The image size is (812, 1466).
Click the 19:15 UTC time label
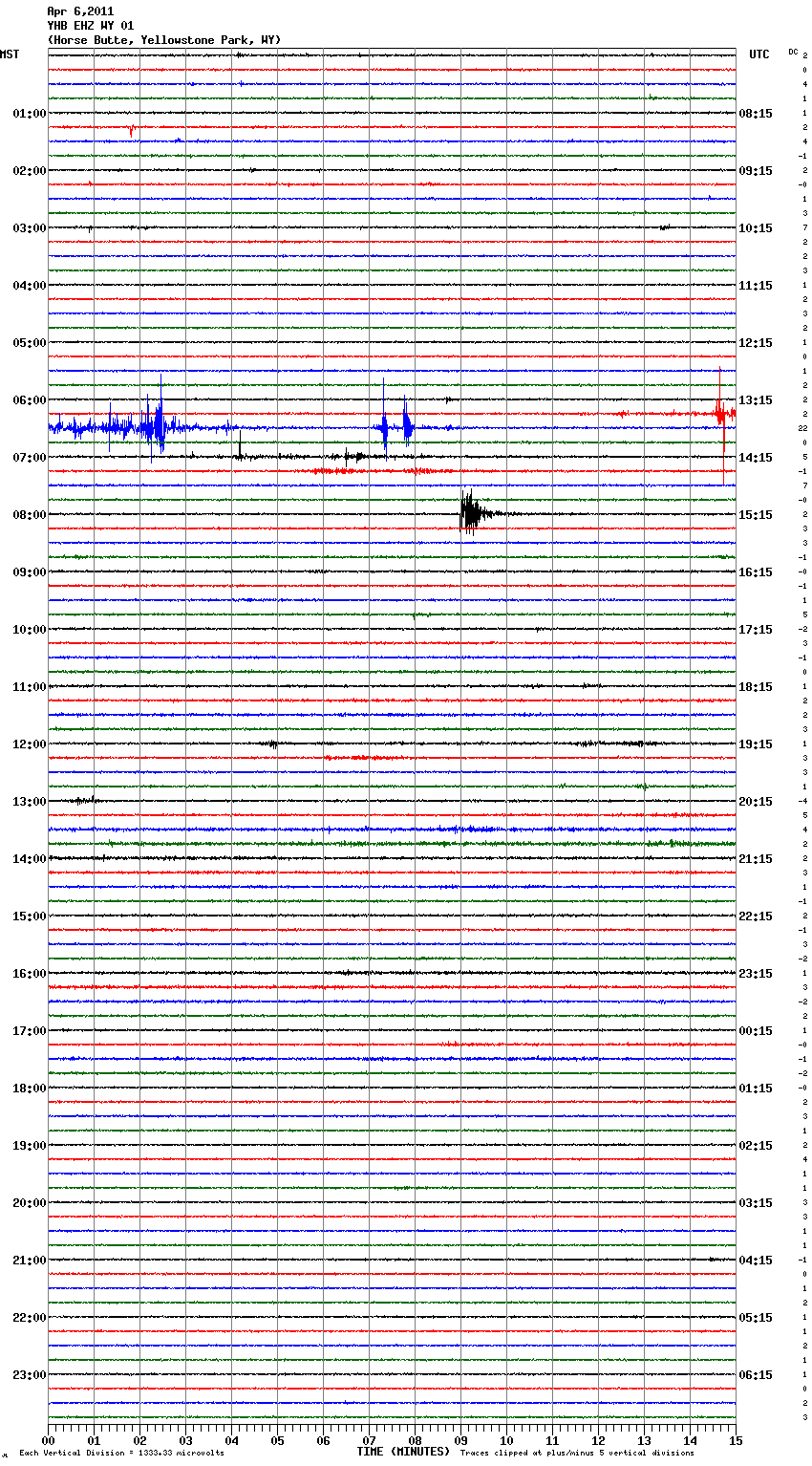coord(756,744)
